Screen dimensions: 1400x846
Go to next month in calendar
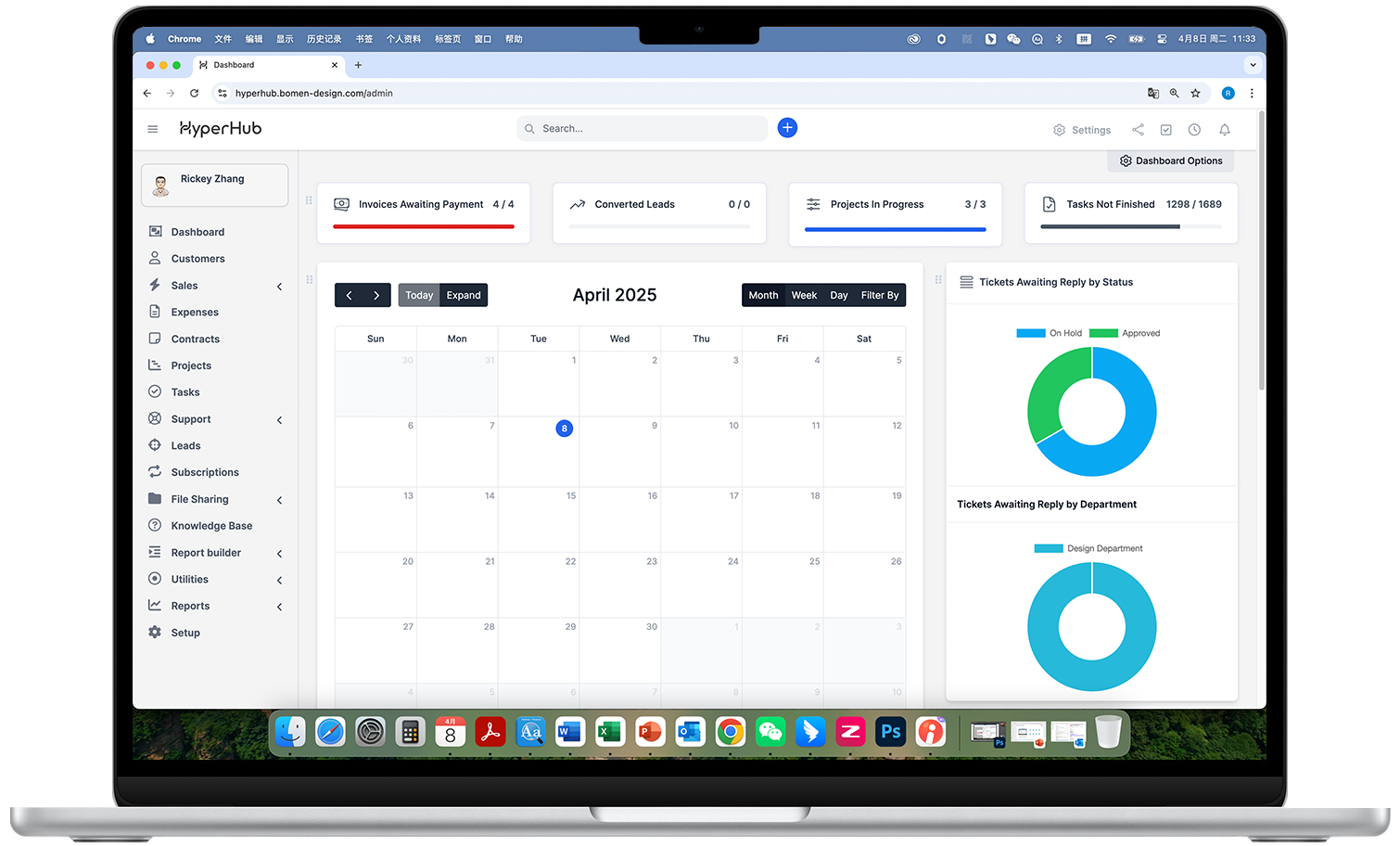(x=376, y=295)
